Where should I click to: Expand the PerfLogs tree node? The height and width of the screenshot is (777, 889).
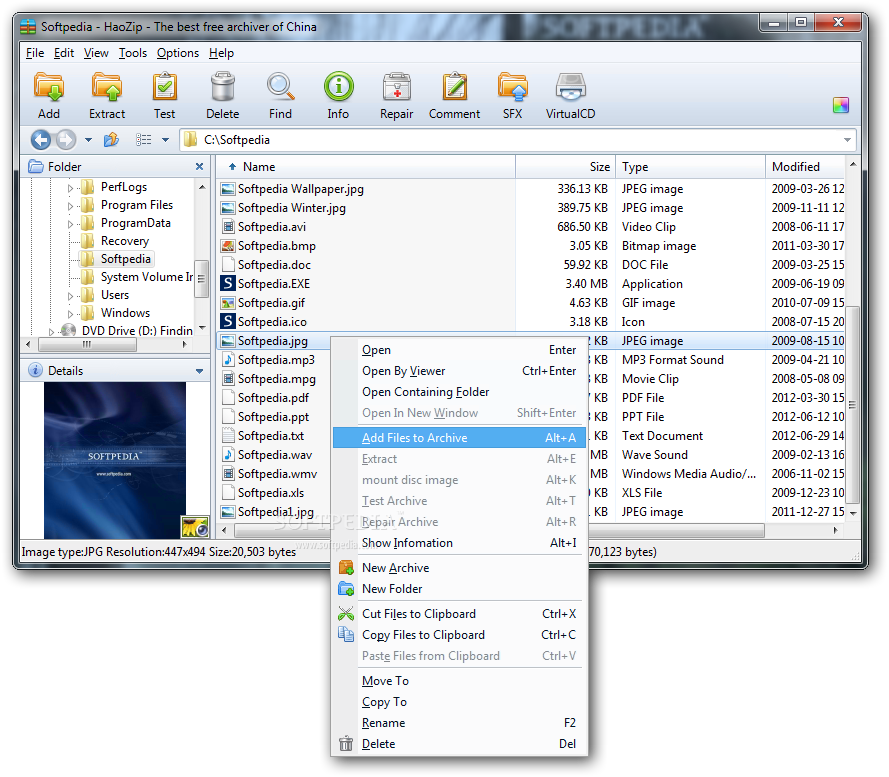pos(70,187)
